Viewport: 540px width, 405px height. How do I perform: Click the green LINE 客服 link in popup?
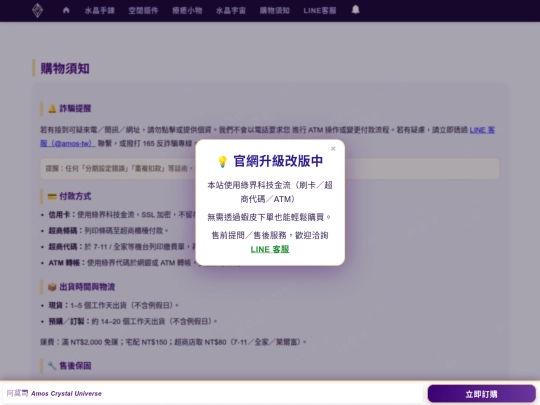(270, 249)
